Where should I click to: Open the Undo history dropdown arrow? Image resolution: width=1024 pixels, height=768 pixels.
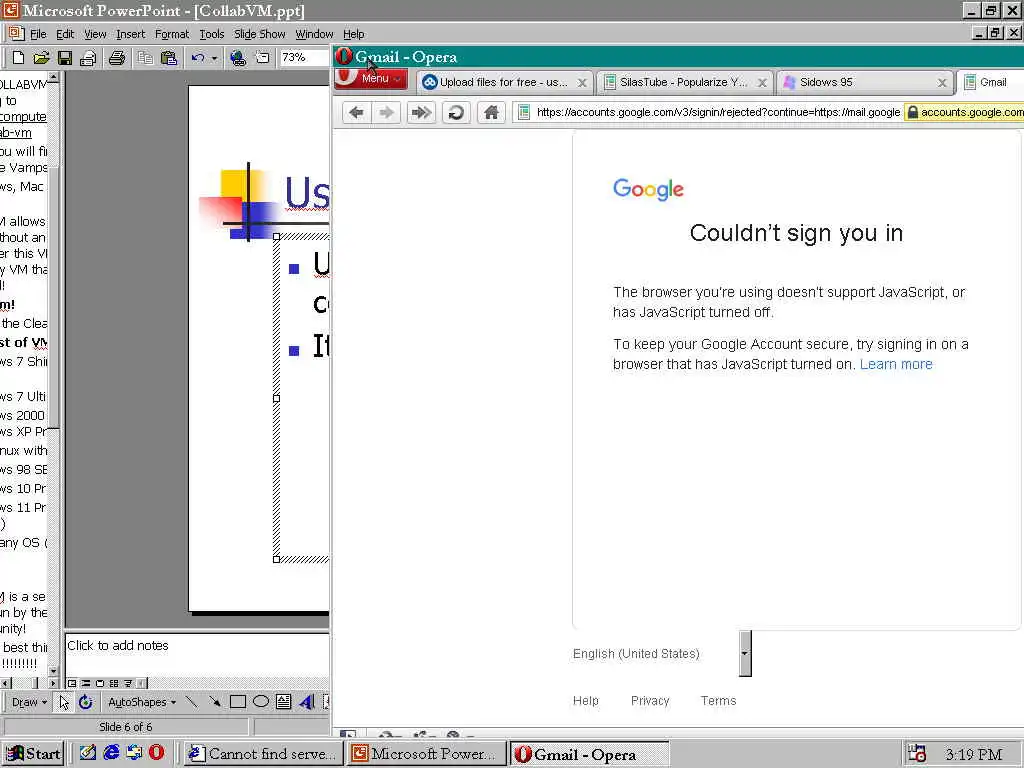(214, 58)
